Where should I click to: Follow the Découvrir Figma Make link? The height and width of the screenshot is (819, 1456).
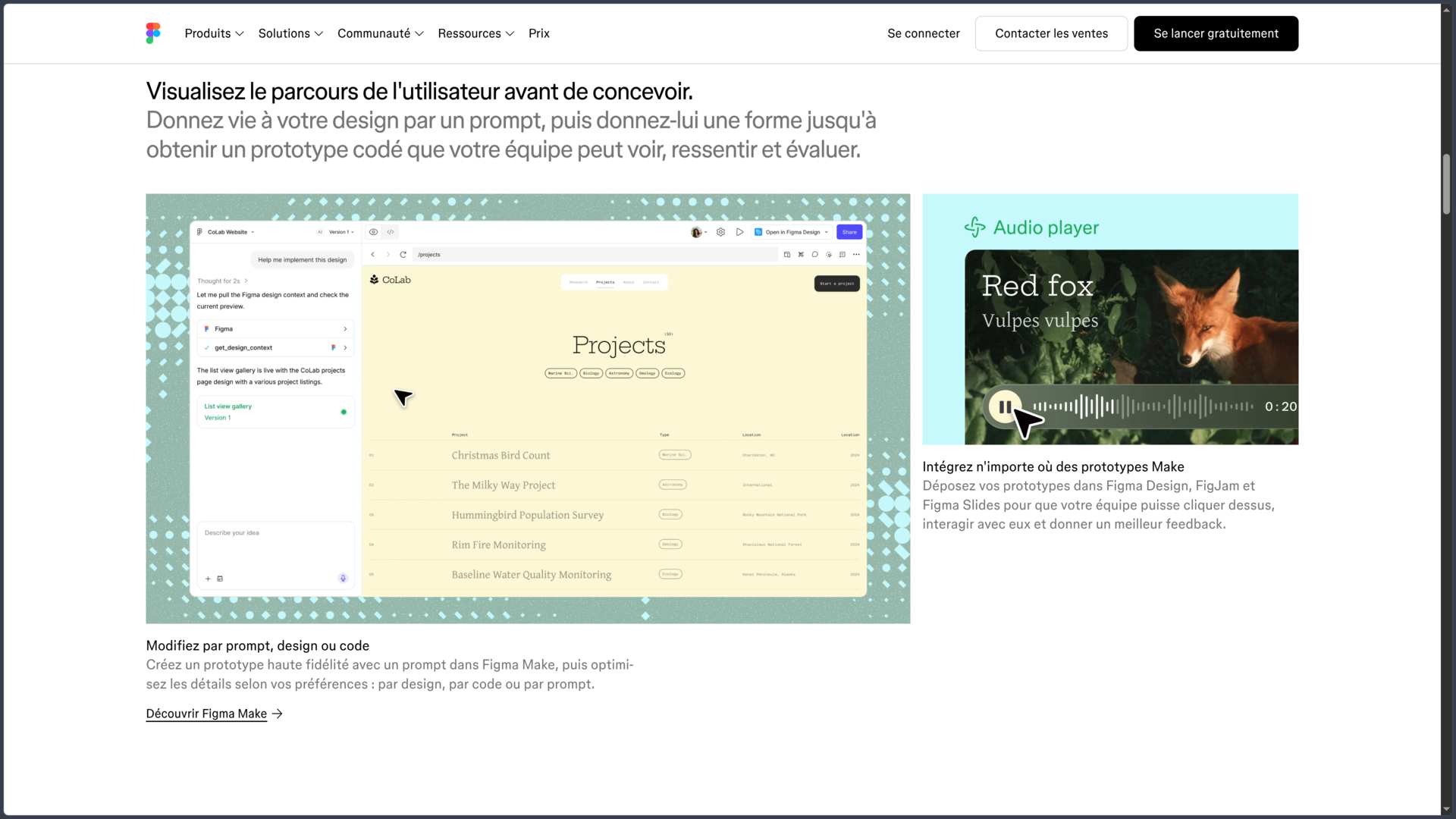[x=214, y=714]
